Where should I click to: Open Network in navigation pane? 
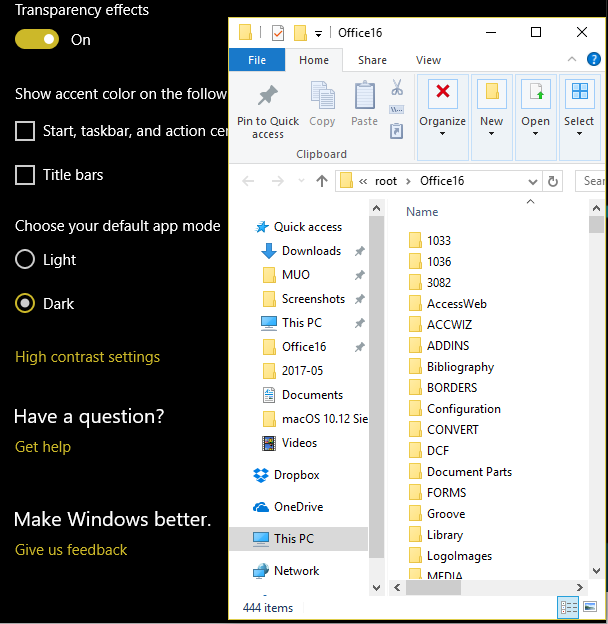click(286, 571)
